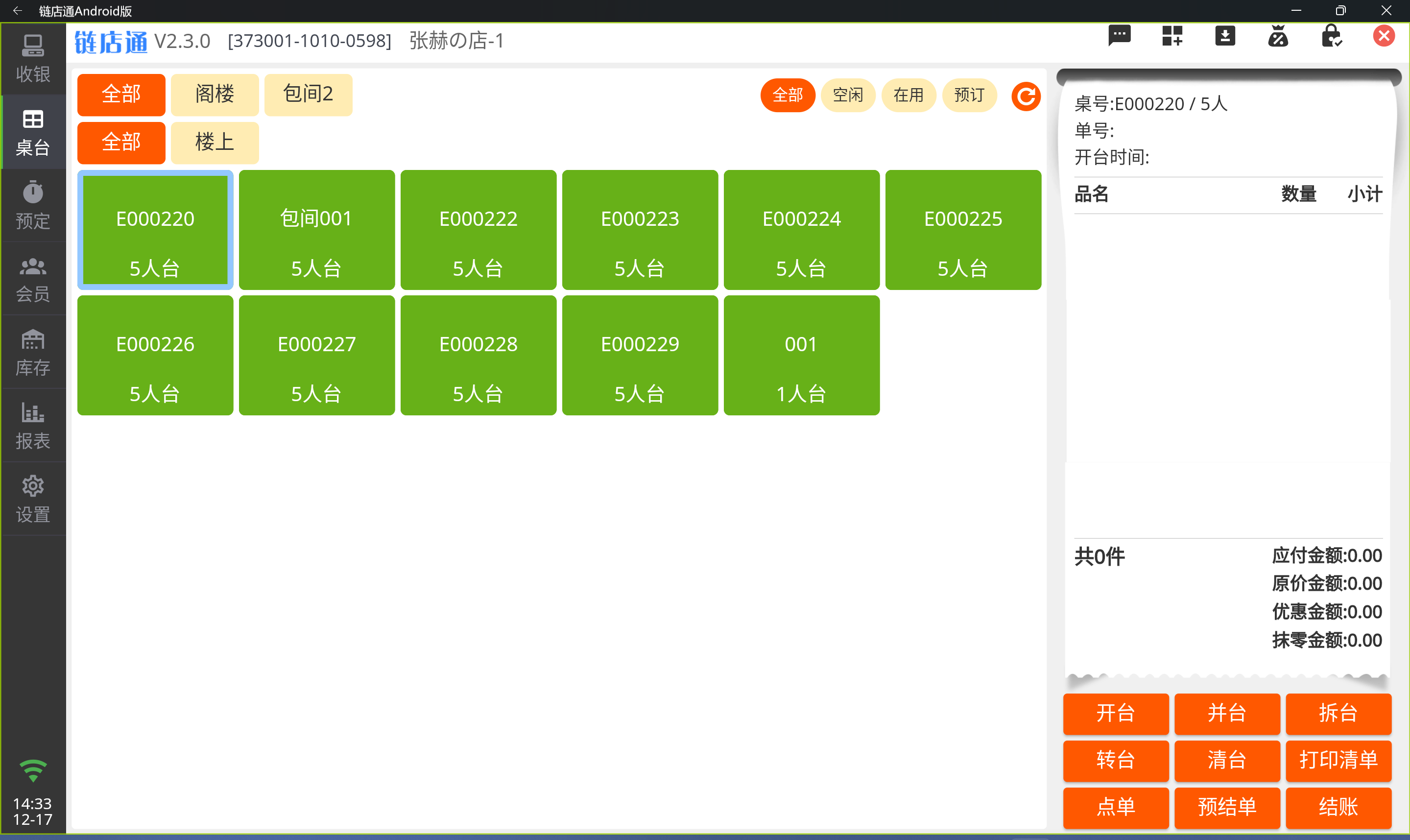Select the top-row 全部 area tab

click(121, 95)
